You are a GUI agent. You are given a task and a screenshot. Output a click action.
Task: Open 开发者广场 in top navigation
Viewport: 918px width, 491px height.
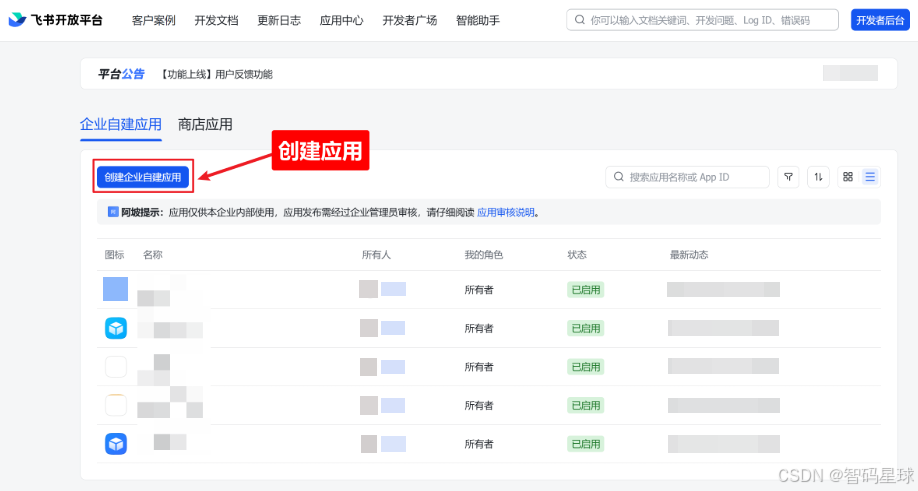tap(409, 20)
